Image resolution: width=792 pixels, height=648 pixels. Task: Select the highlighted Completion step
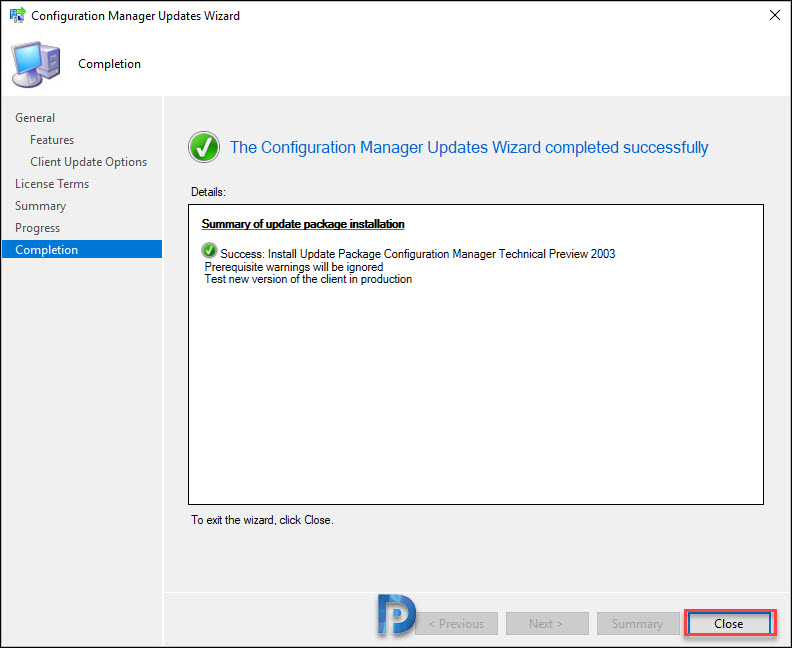coord(82,250)
